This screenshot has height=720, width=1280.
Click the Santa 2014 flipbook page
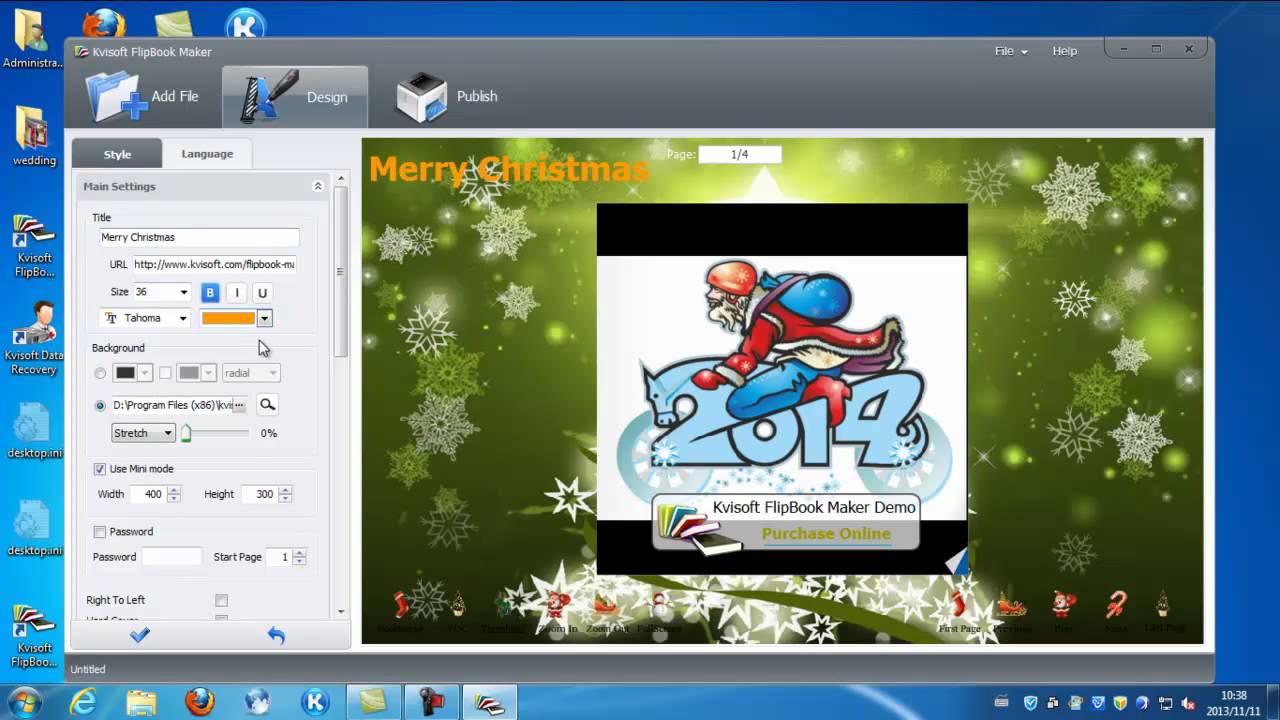click(x=782, y=389)
